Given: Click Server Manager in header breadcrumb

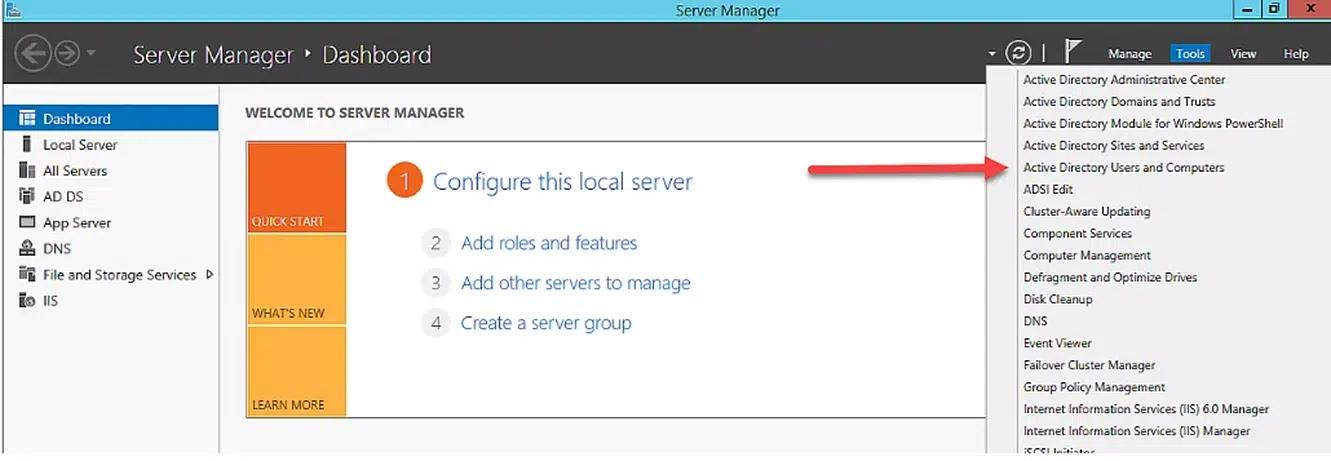Looking at the screenshot, I should 214,54.
